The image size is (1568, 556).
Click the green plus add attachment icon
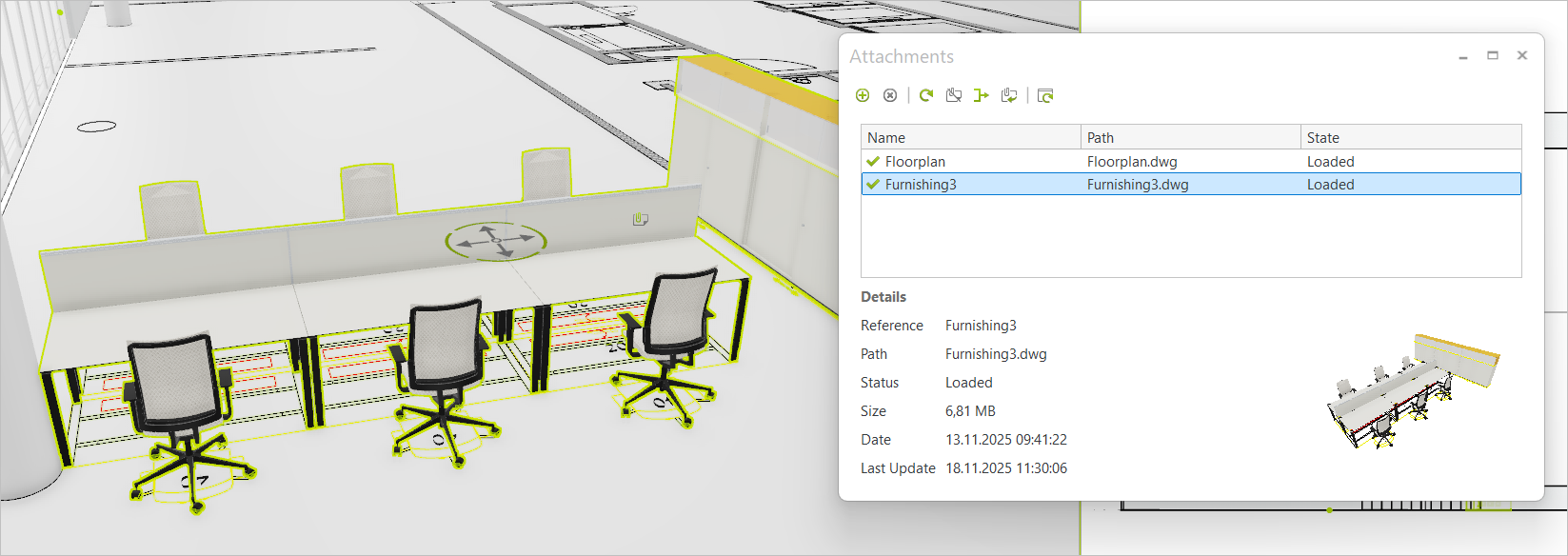(x=863, y=95)
